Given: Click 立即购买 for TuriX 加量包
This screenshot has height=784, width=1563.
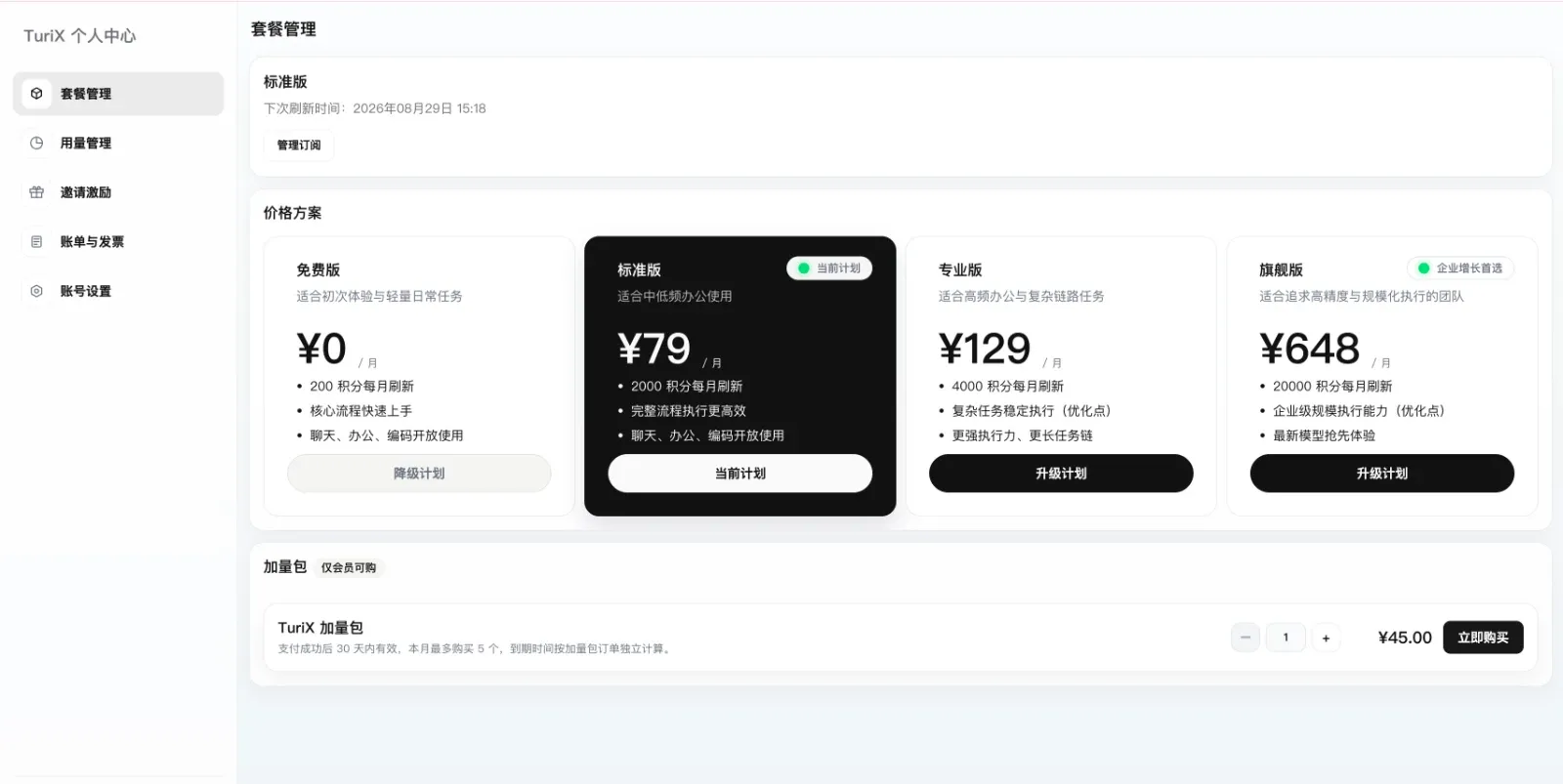Looking at the screenshot, I should click(1483, 638).
